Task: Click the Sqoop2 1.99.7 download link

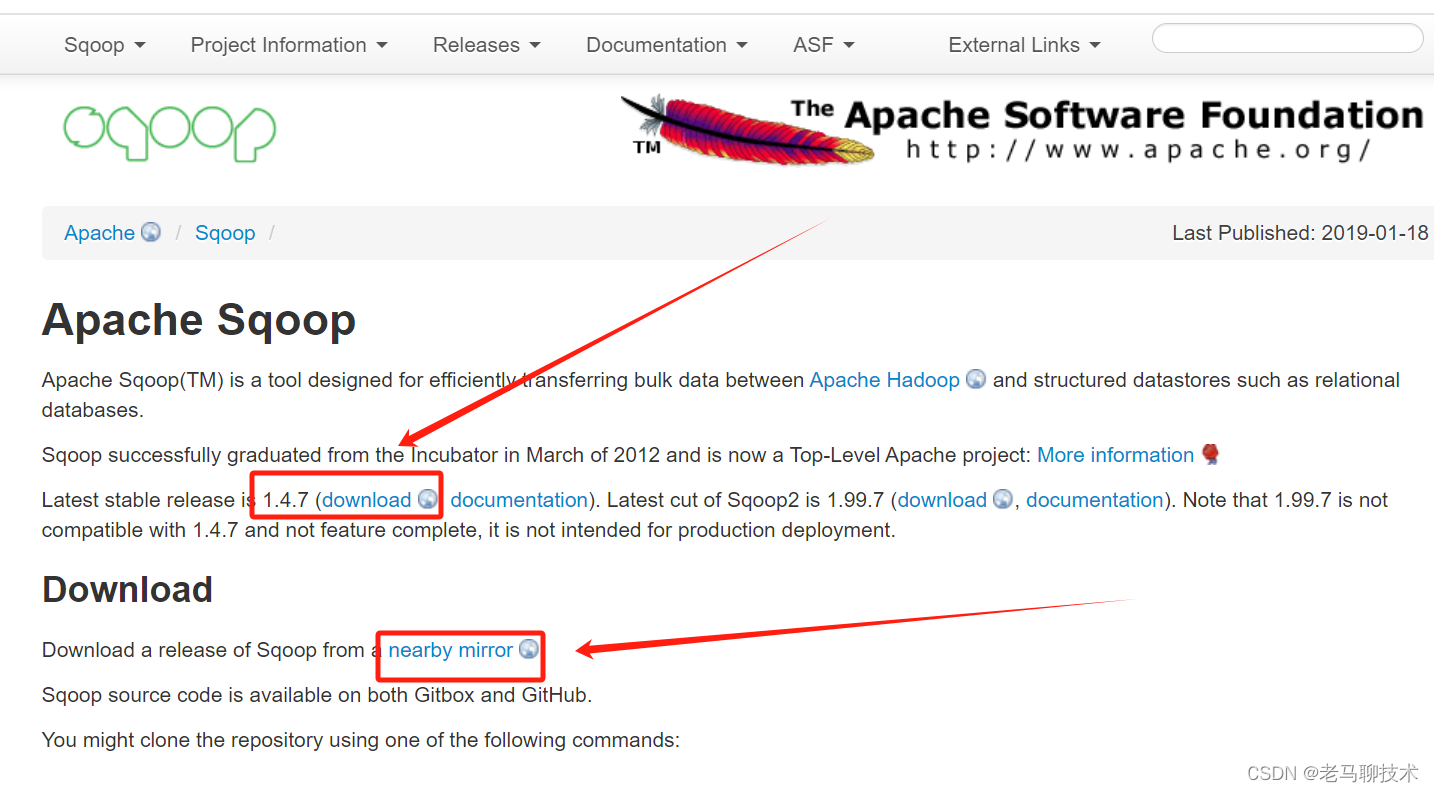Action: pyautogui.click(x=942, y=500)
